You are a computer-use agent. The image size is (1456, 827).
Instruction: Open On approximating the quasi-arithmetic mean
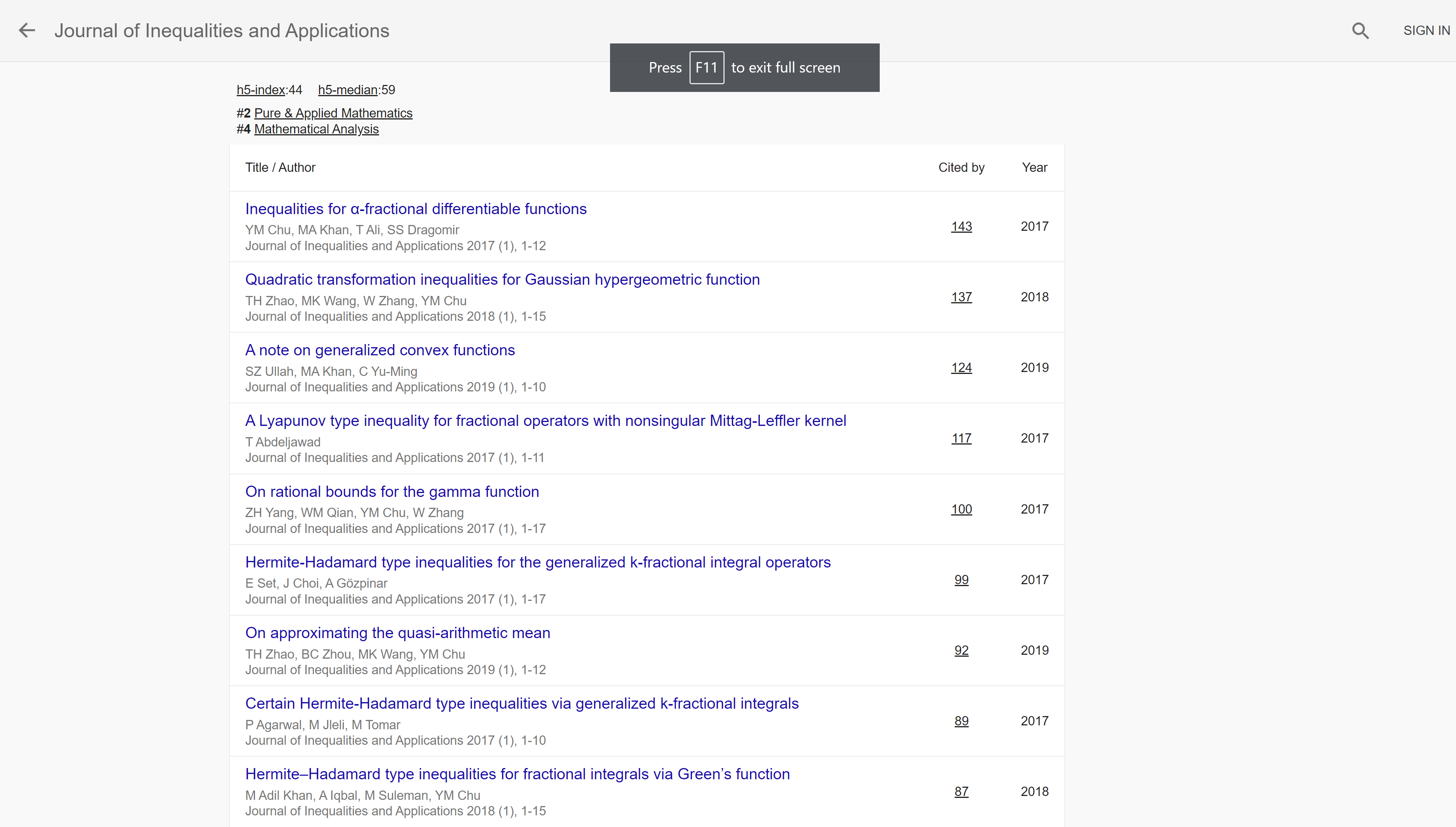(397, 633)
